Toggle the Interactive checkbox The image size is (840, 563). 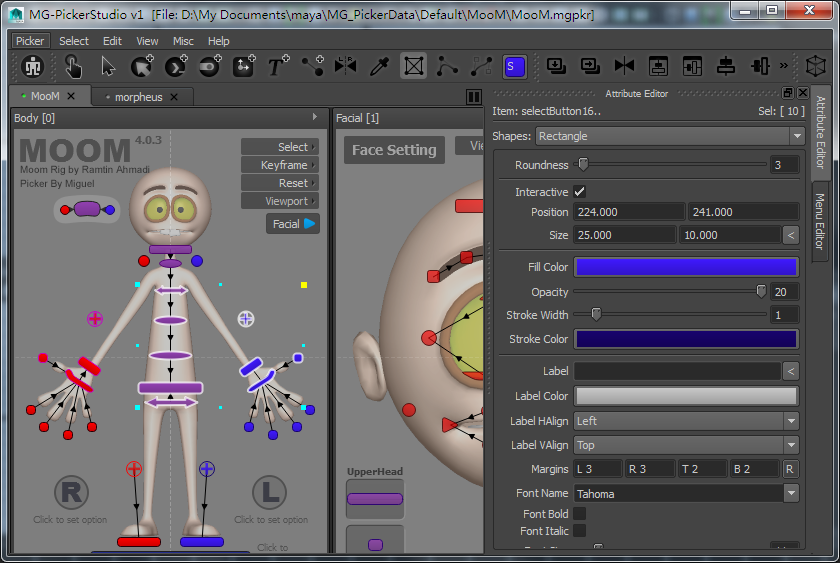(580, 191)
